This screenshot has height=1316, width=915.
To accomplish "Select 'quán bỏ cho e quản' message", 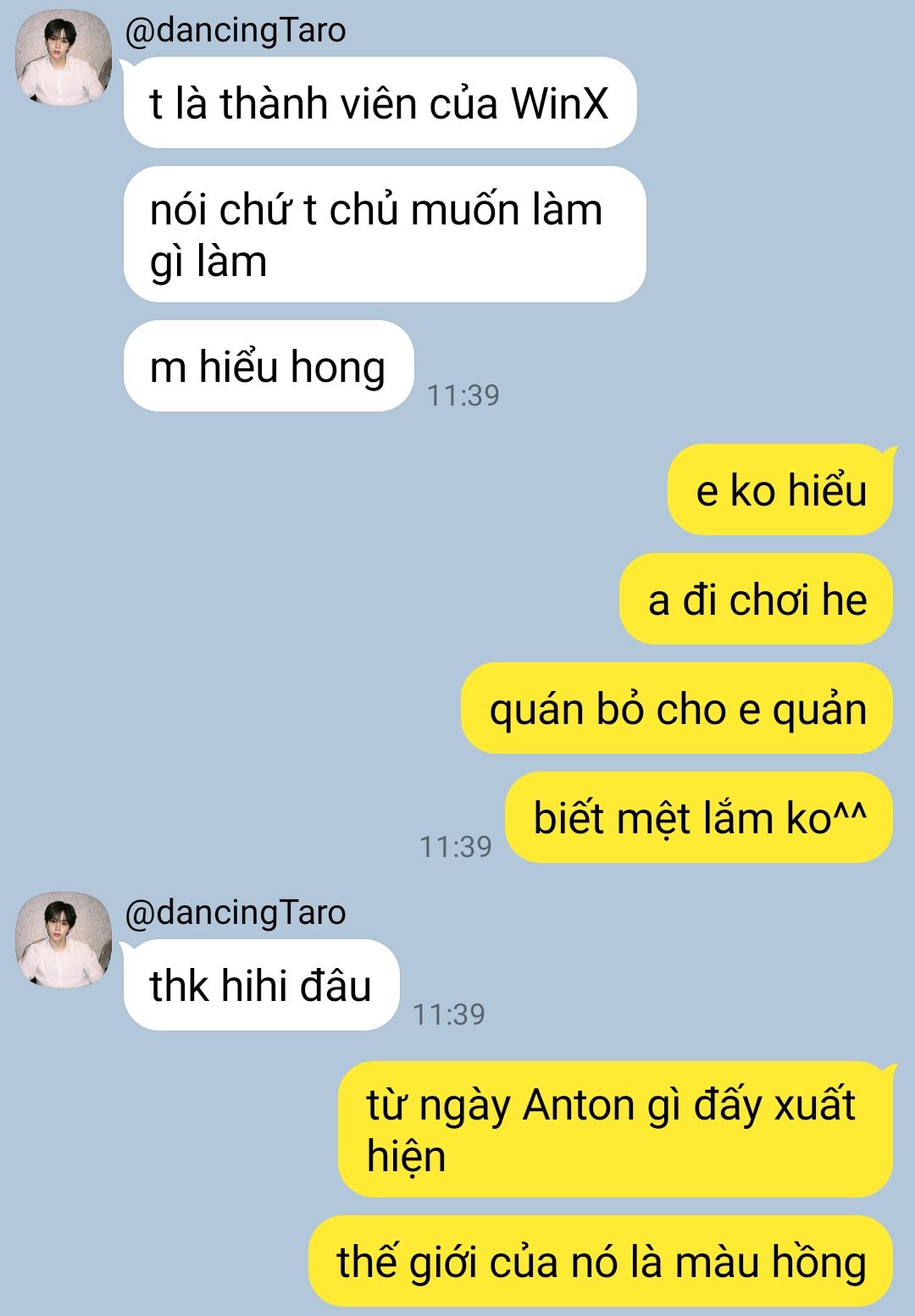I will tap(677, 708).
